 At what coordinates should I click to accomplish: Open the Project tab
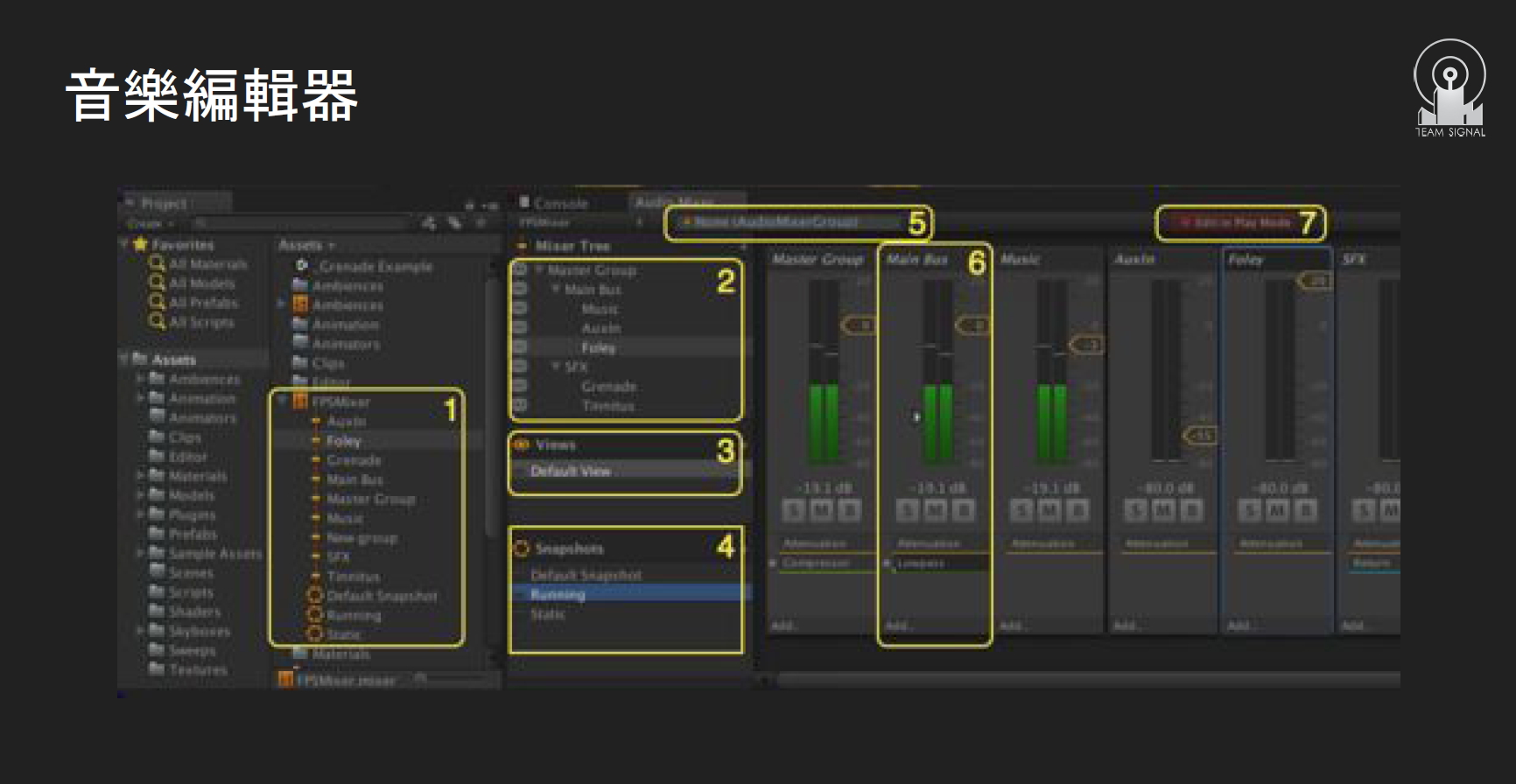tap(164, 203)
